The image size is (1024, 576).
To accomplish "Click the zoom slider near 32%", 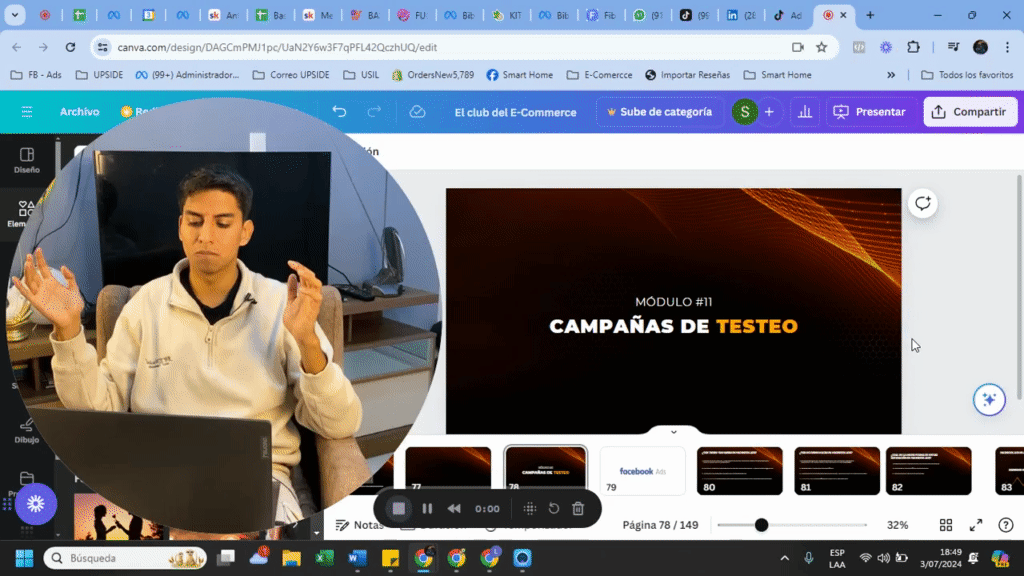I will 763,524.
